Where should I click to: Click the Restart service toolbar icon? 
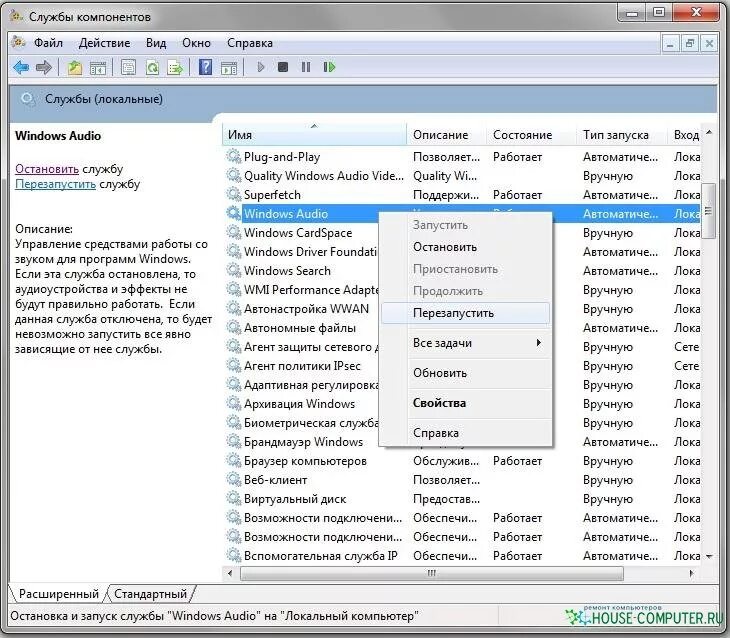(x=329, y=68)
